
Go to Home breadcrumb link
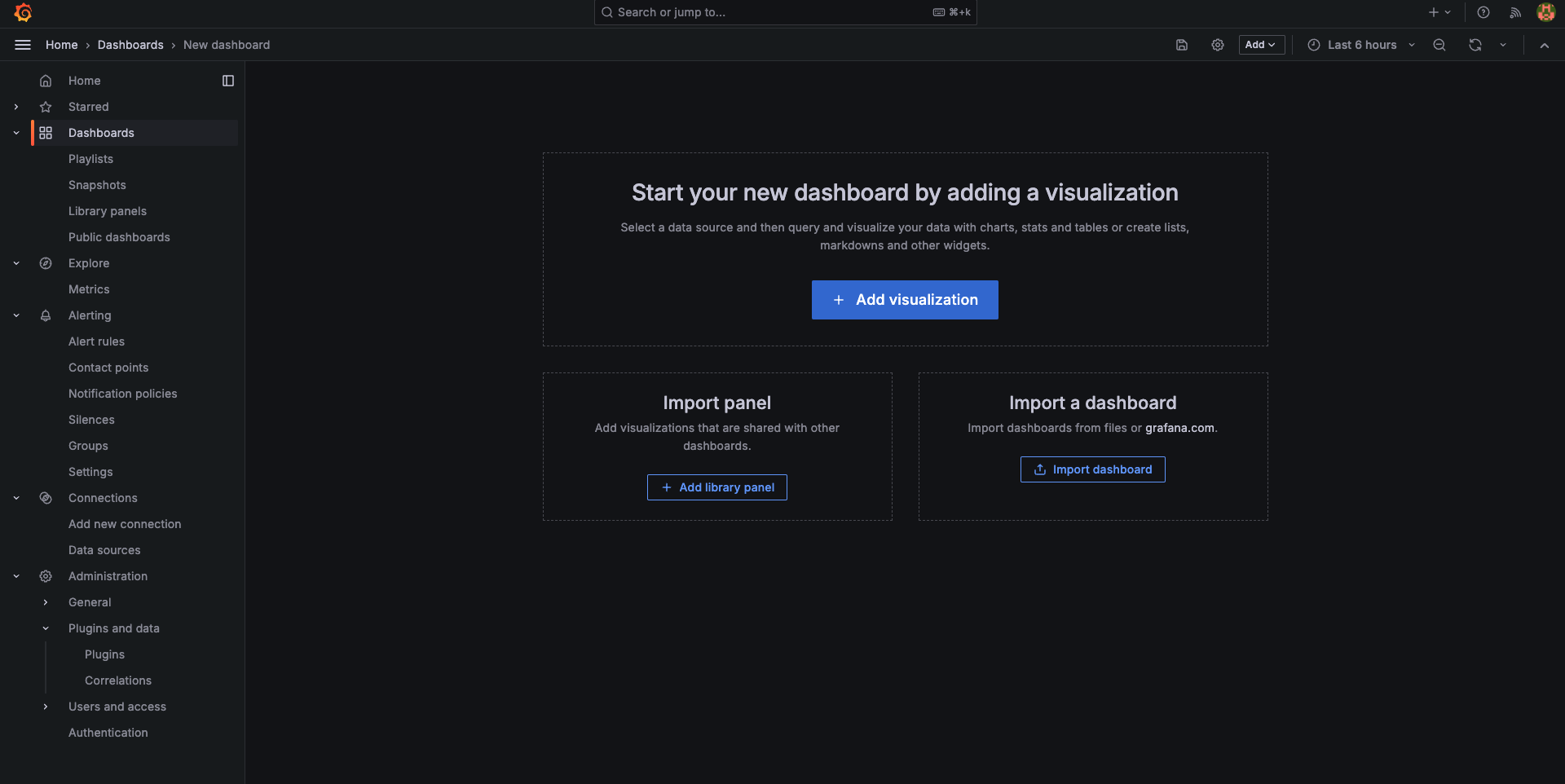62,45
